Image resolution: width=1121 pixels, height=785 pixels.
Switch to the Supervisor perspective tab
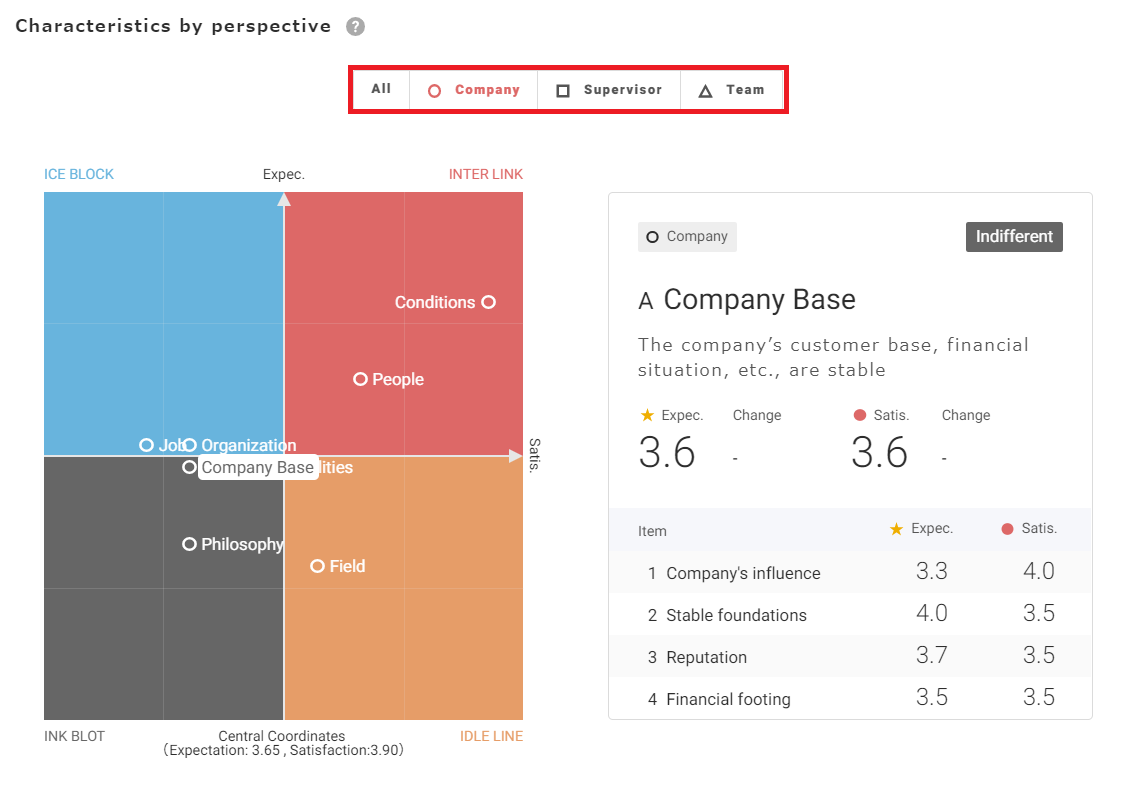click(609, 90)
